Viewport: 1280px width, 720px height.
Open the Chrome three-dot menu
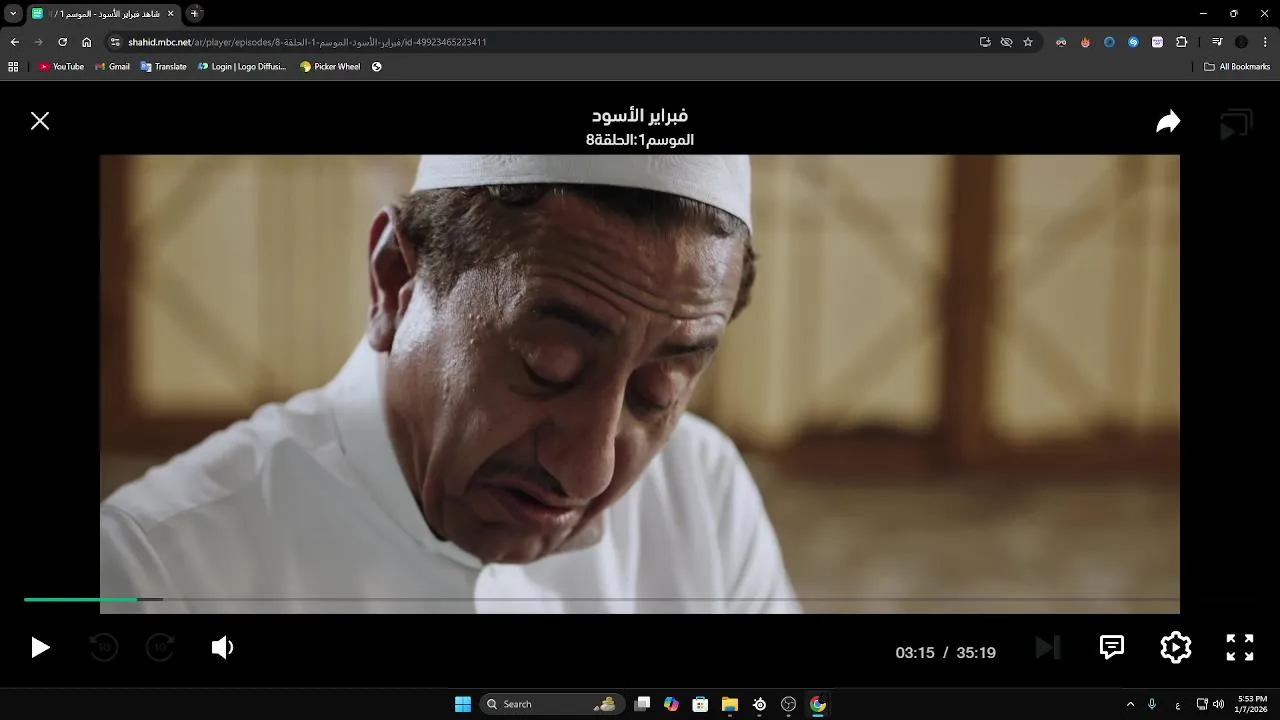coord(1265,42)
